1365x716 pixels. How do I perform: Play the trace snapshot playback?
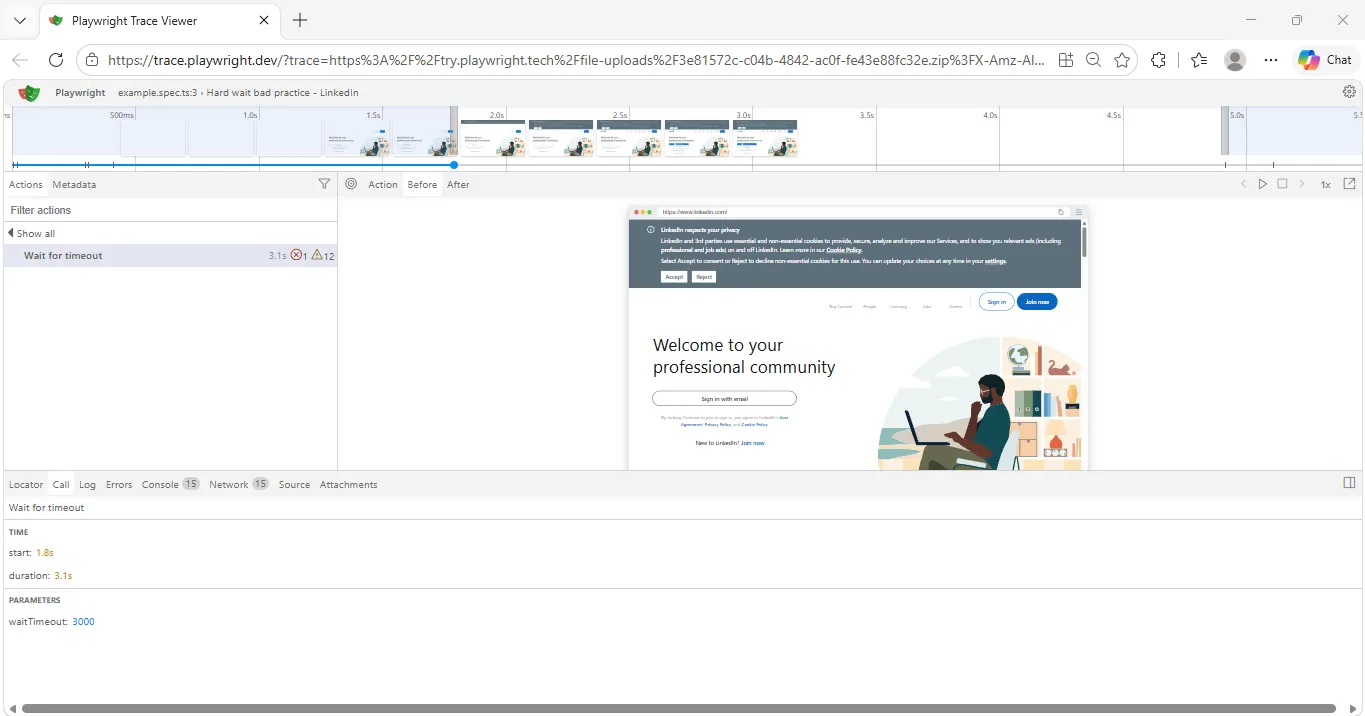click(1263, 184)
